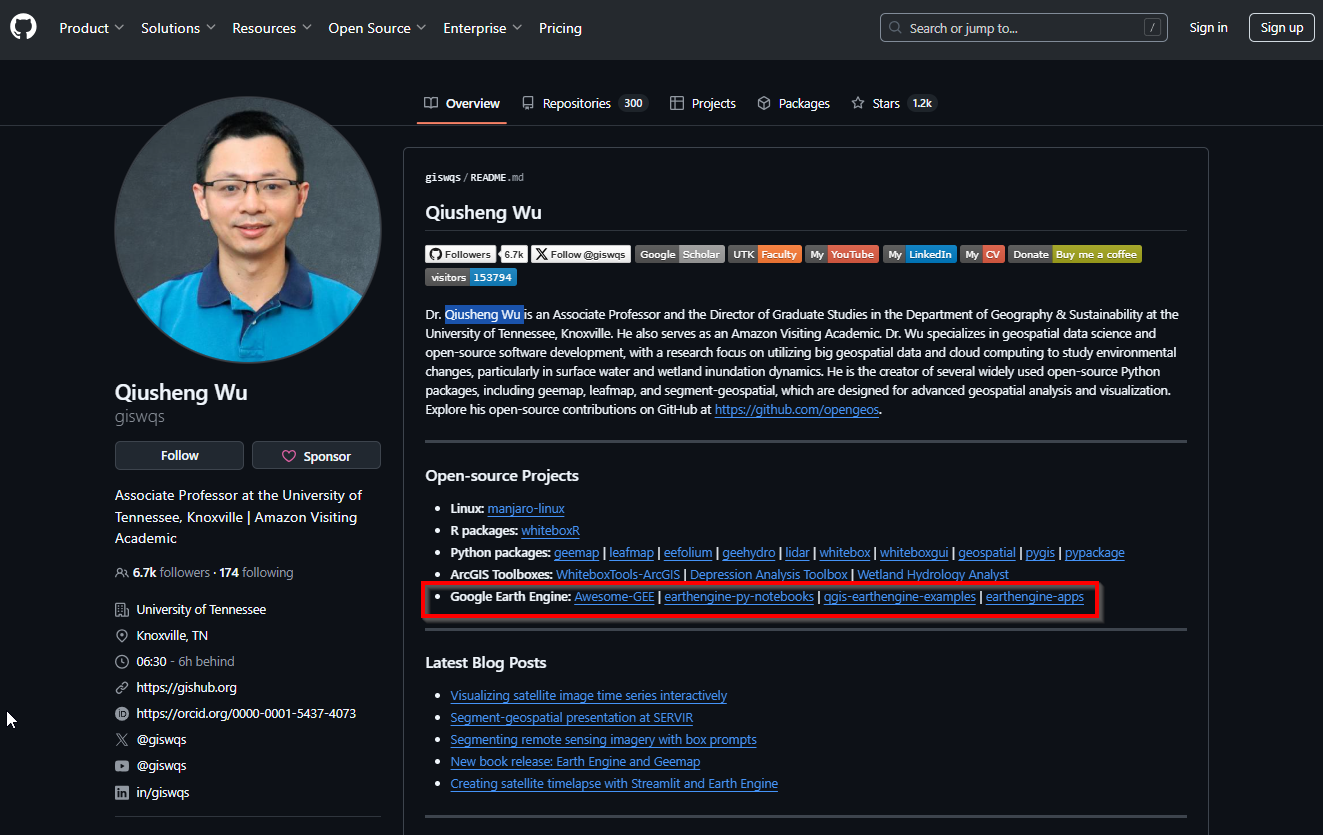Open the earthengine-py-notebooks link

(x=739, y=597)
